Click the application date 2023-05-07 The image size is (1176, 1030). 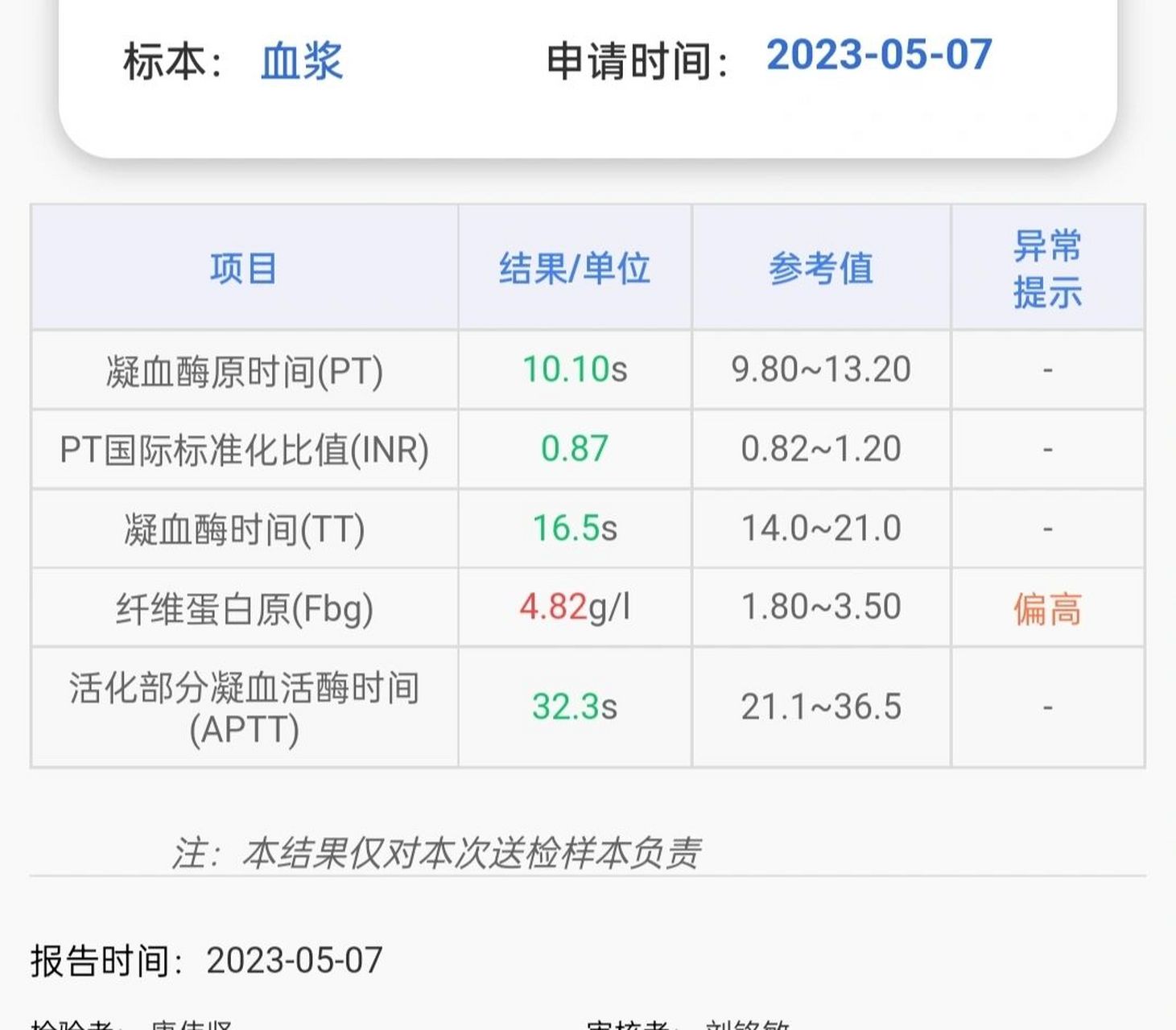click(x=878, y=57)
